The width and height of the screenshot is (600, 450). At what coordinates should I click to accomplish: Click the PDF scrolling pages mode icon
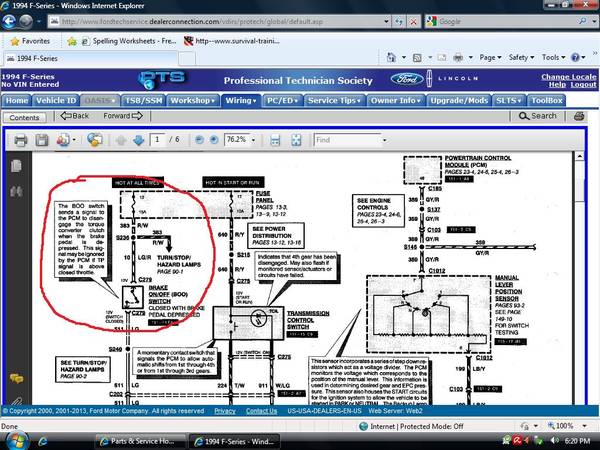(x=275, y=140)
